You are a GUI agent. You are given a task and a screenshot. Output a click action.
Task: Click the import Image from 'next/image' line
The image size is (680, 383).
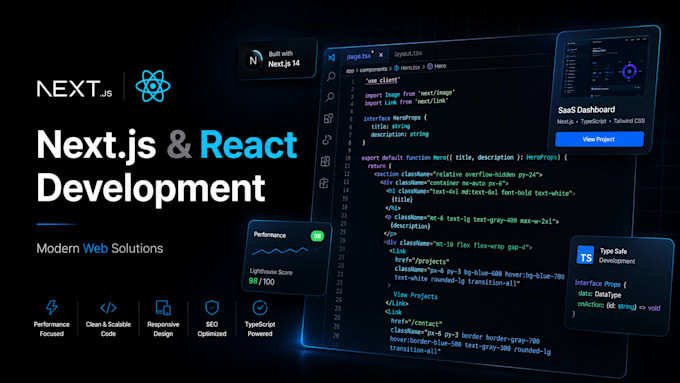pos(409,94)
